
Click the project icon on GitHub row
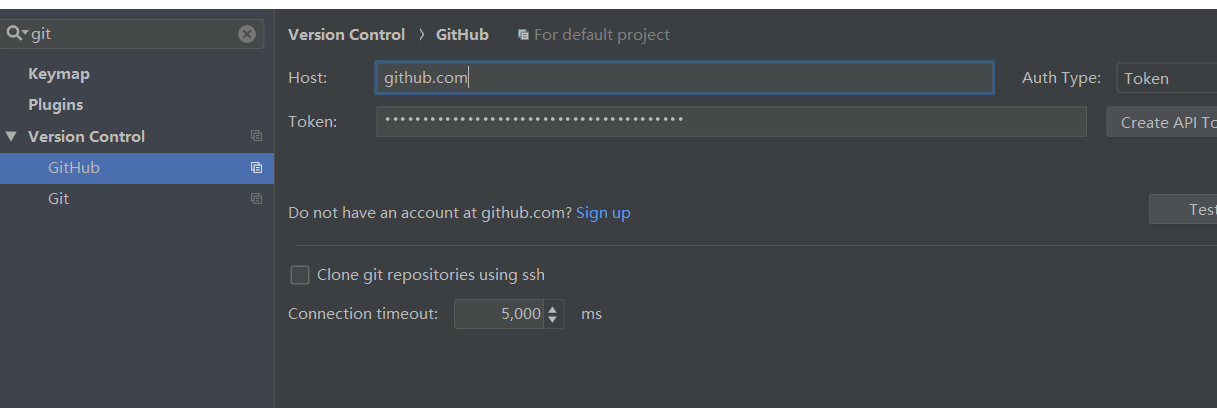[x=256, y=168]
